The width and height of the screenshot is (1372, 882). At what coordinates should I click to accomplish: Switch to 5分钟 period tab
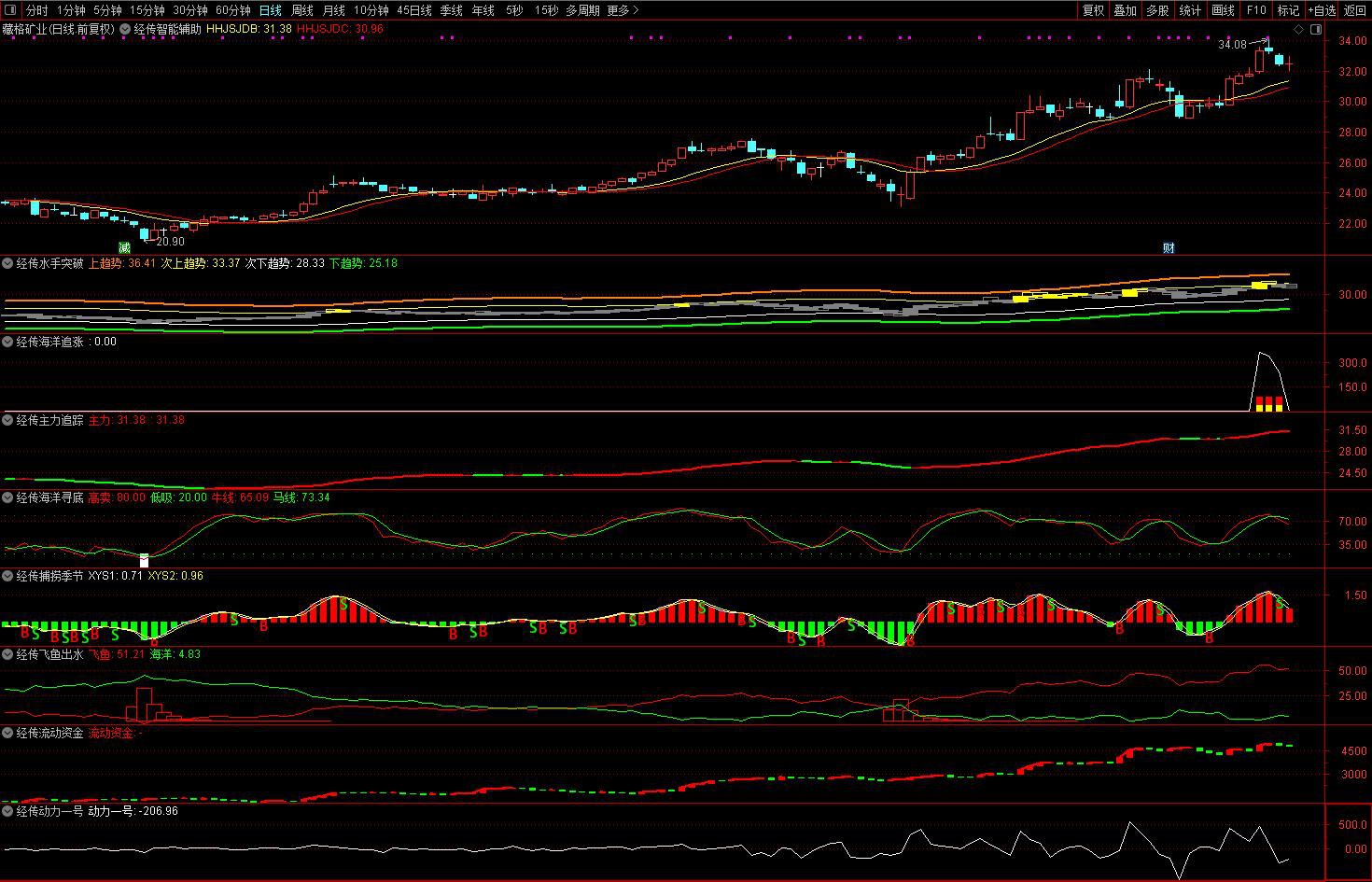click(x=107, y=10)
